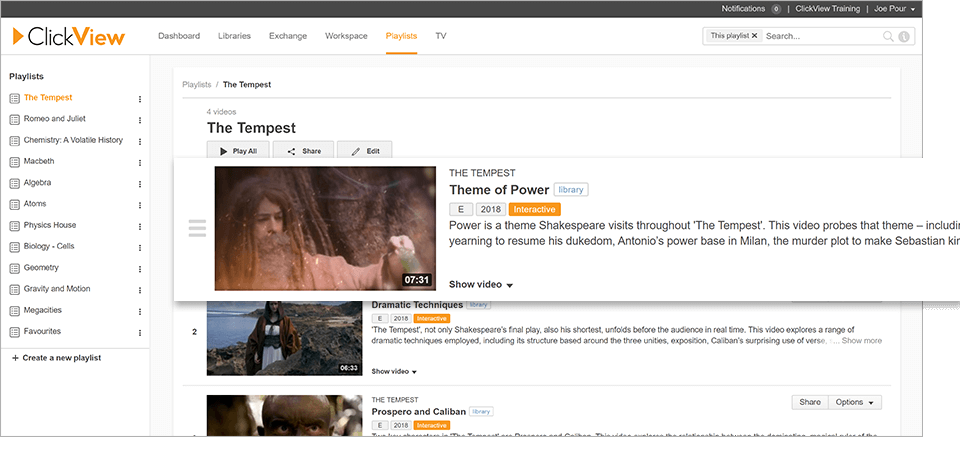Open the search info icon
The width and height of the screenshot is (960, 451).
point(904,37)
